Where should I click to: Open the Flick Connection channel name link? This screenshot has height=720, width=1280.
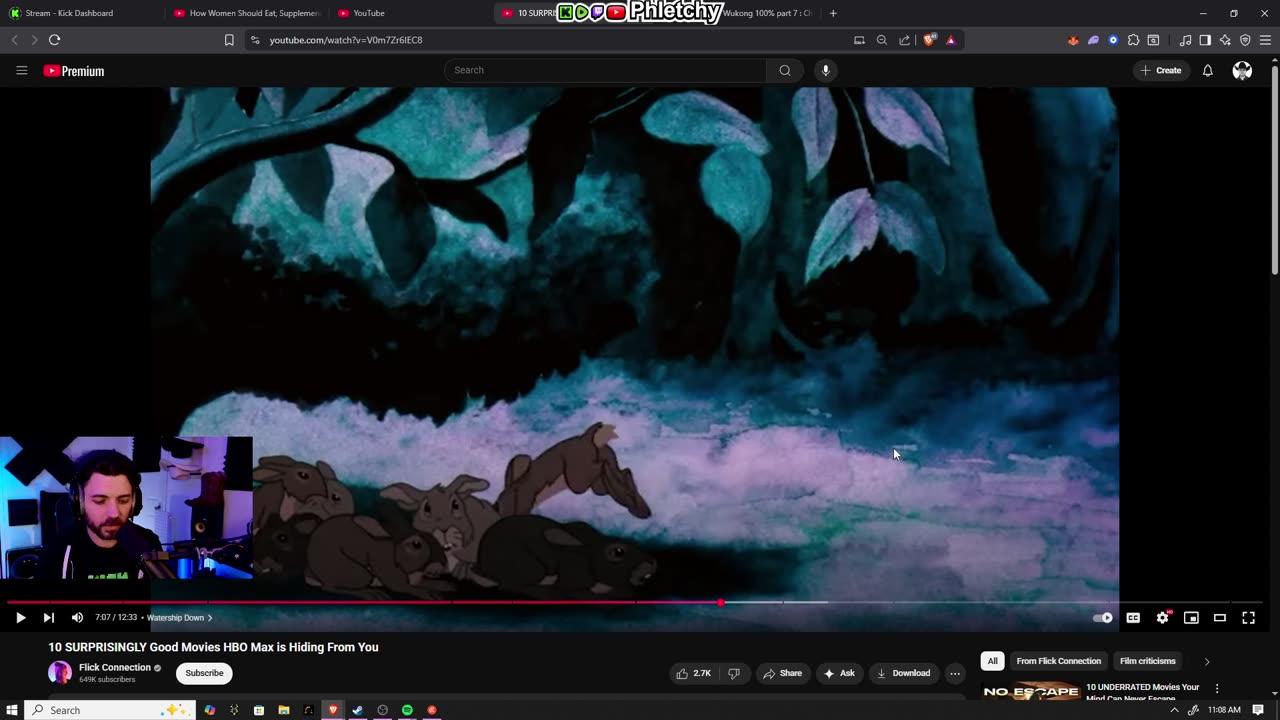115,667
